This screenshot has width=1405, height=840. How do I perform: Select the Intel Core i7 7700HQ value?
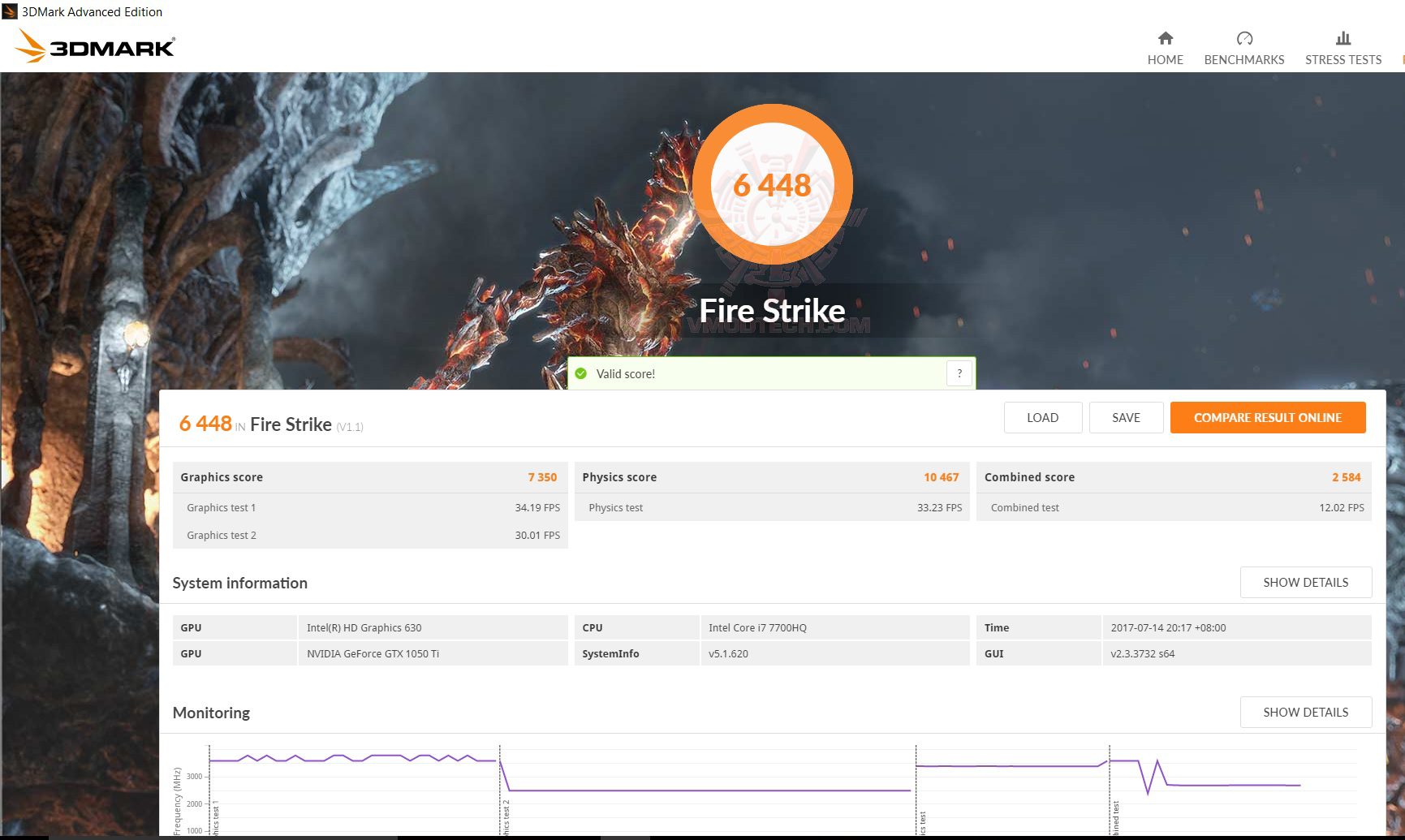click(x=757, y=627)
